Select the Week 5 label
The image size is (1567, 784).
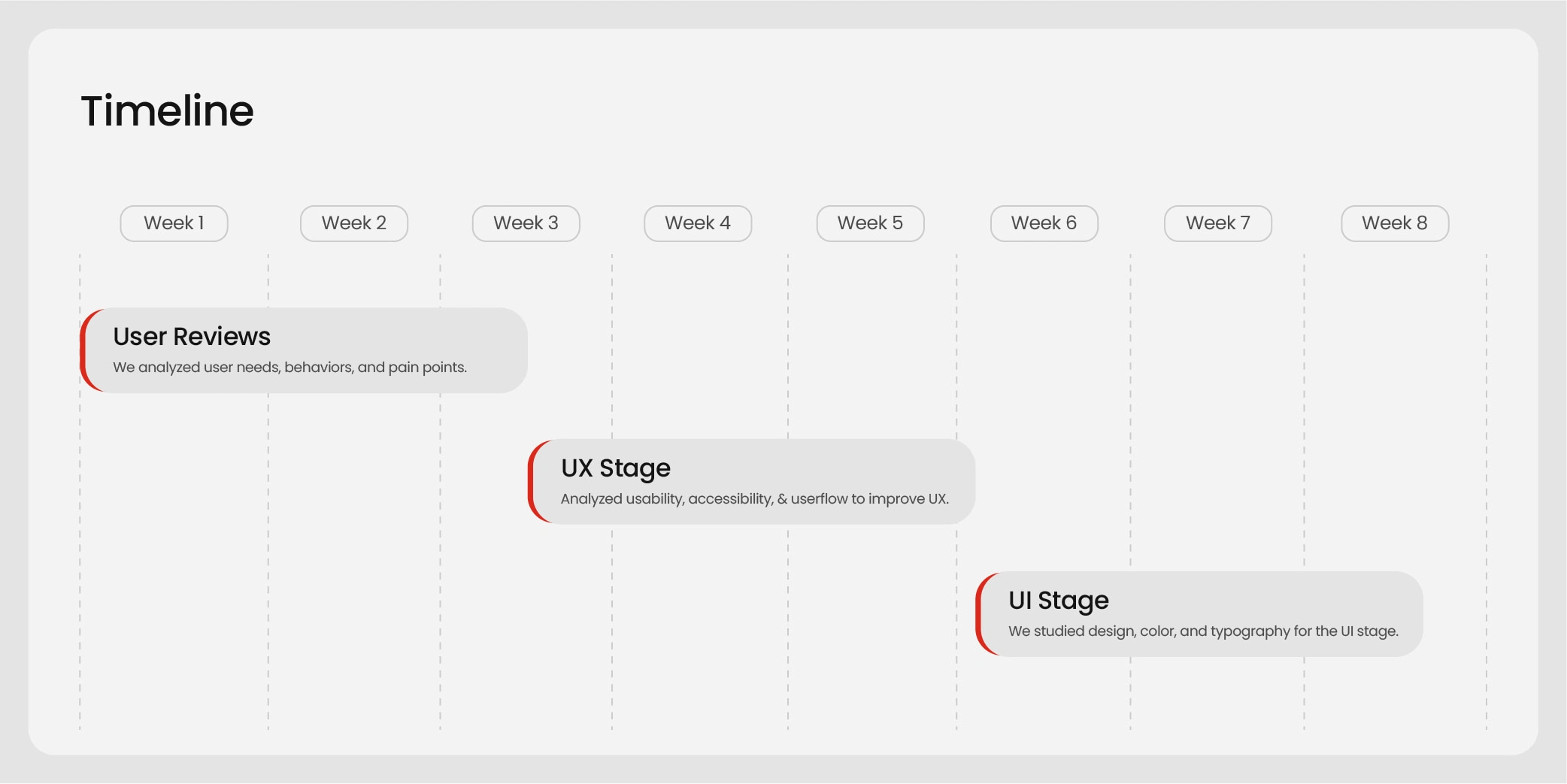[870, 223]
